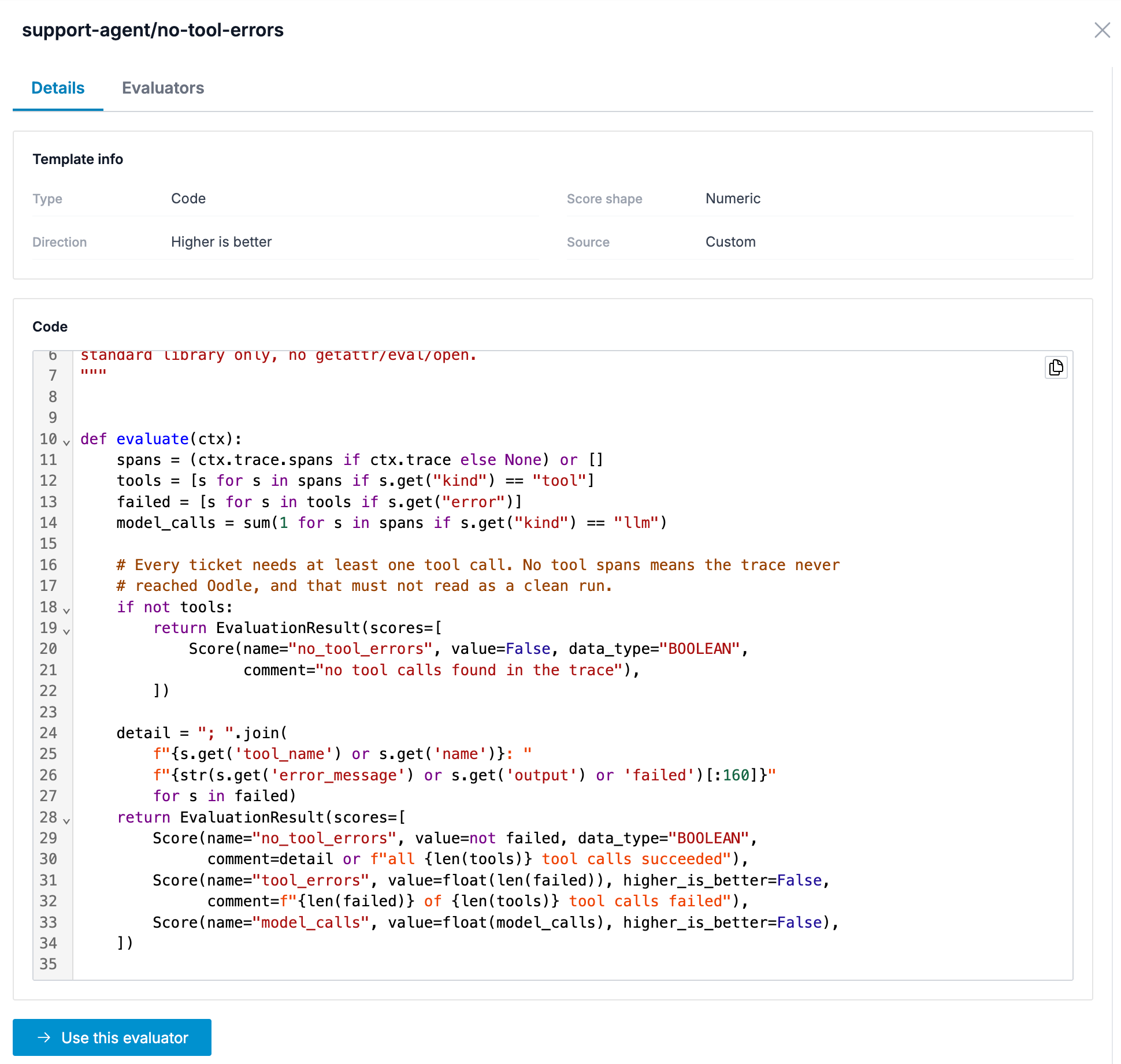1121x1064 pixels.
Task: Click the 'Code' type value
Action: (x=188, y=198)
